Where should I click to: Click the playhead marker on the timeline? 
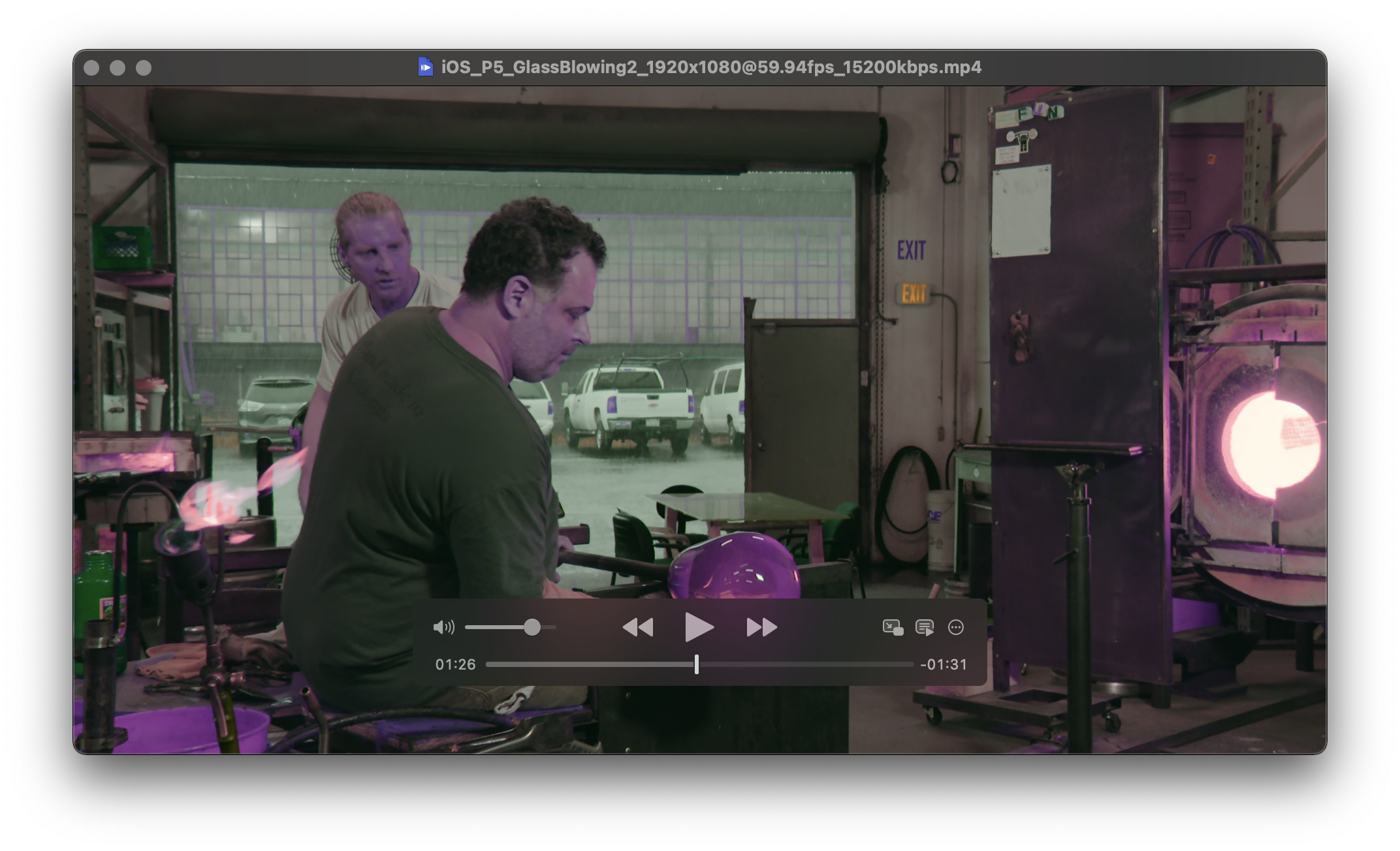point(697,664)
